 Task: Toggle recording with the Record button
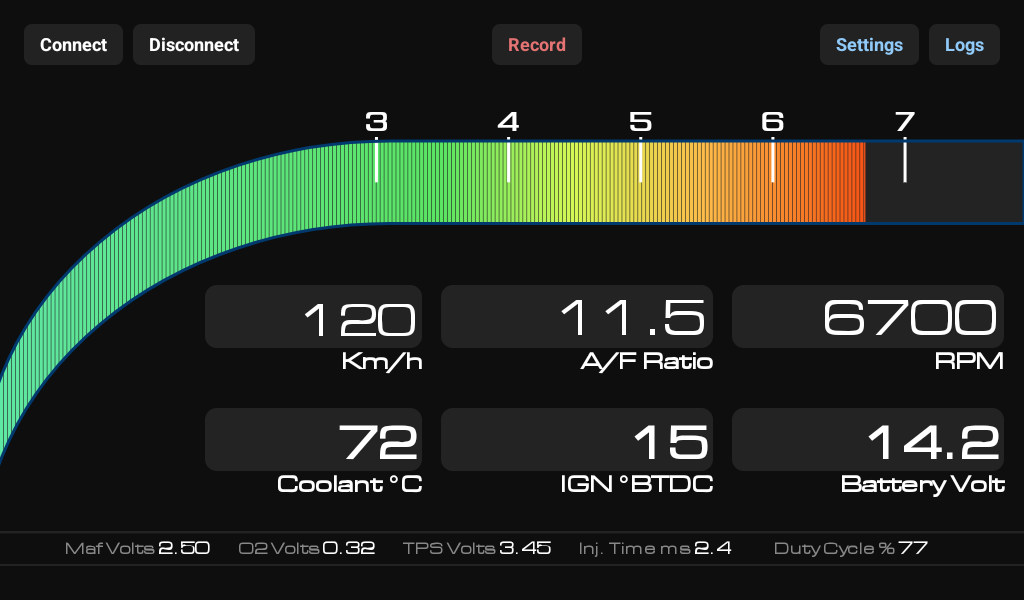click(x=536, y=44)
